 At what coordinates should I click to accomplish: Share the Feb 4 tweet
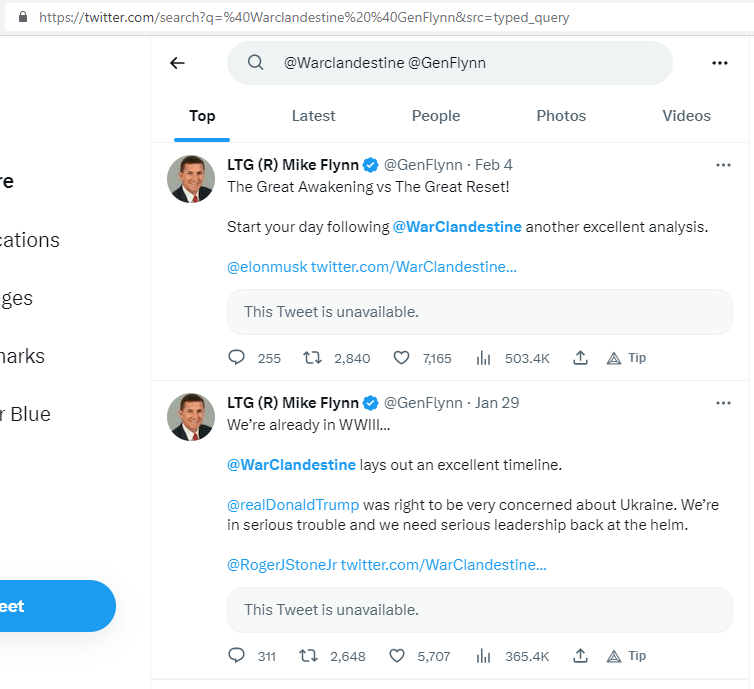click(580, 358)
